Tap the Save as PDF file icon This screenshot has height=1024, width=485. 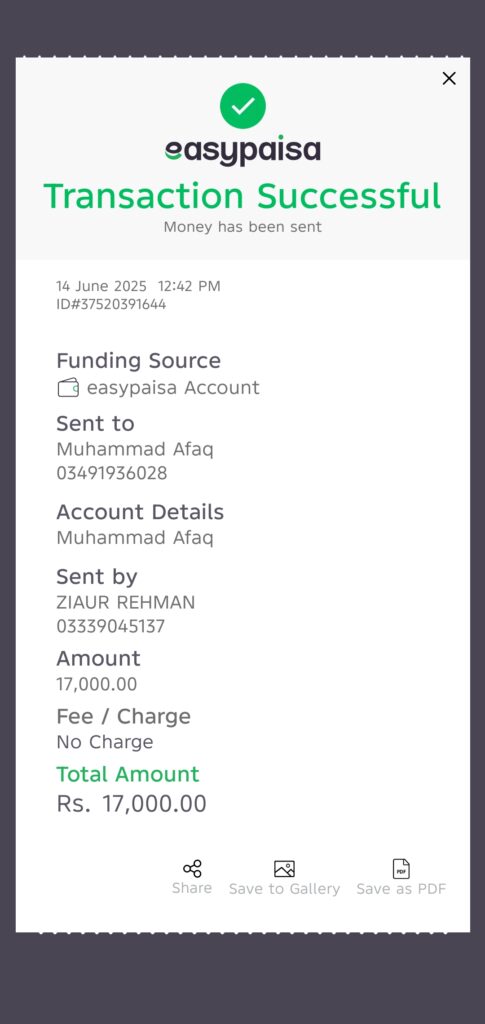coord(401,869)
